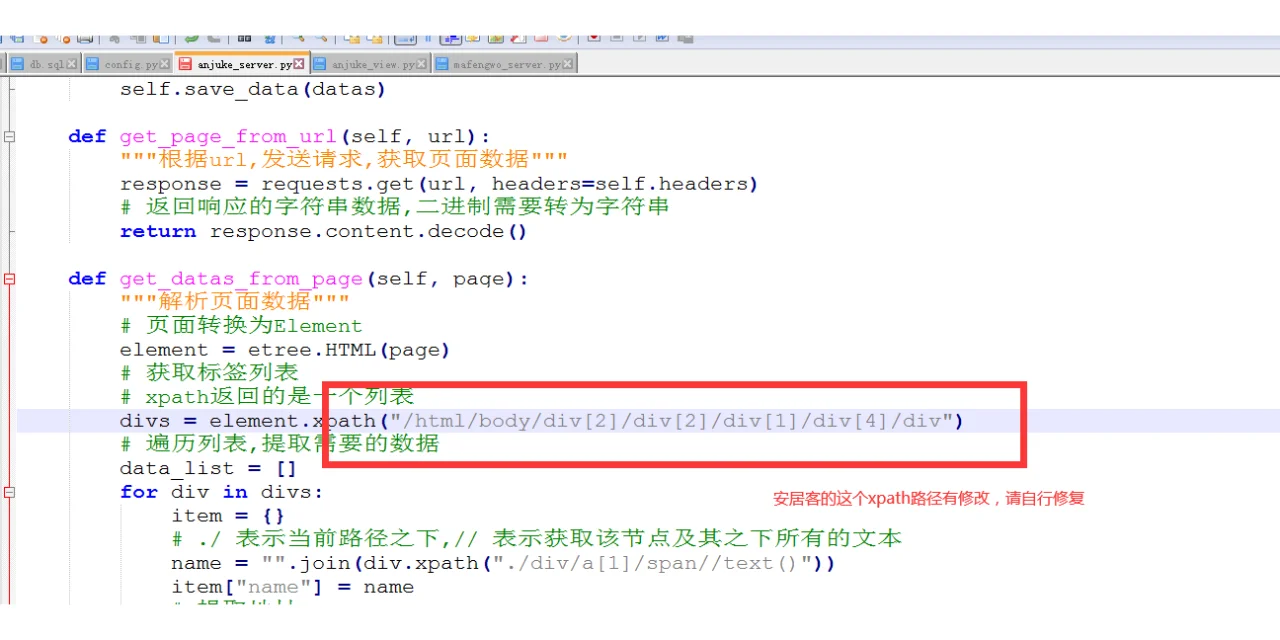The width and height of the screenshot is (1280, 640).
Task: Click the red disk icon on anjuke_server.py tab
Action: [x=186, y=62]
